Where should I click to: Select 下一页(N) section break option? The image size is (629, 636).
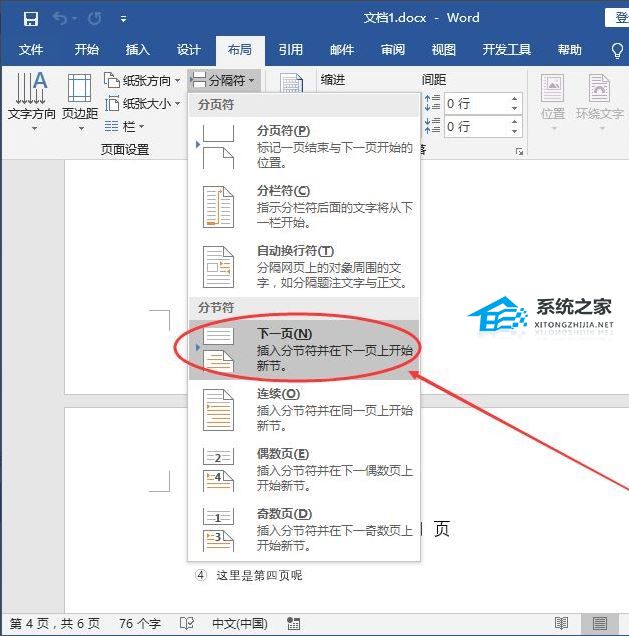304,350
